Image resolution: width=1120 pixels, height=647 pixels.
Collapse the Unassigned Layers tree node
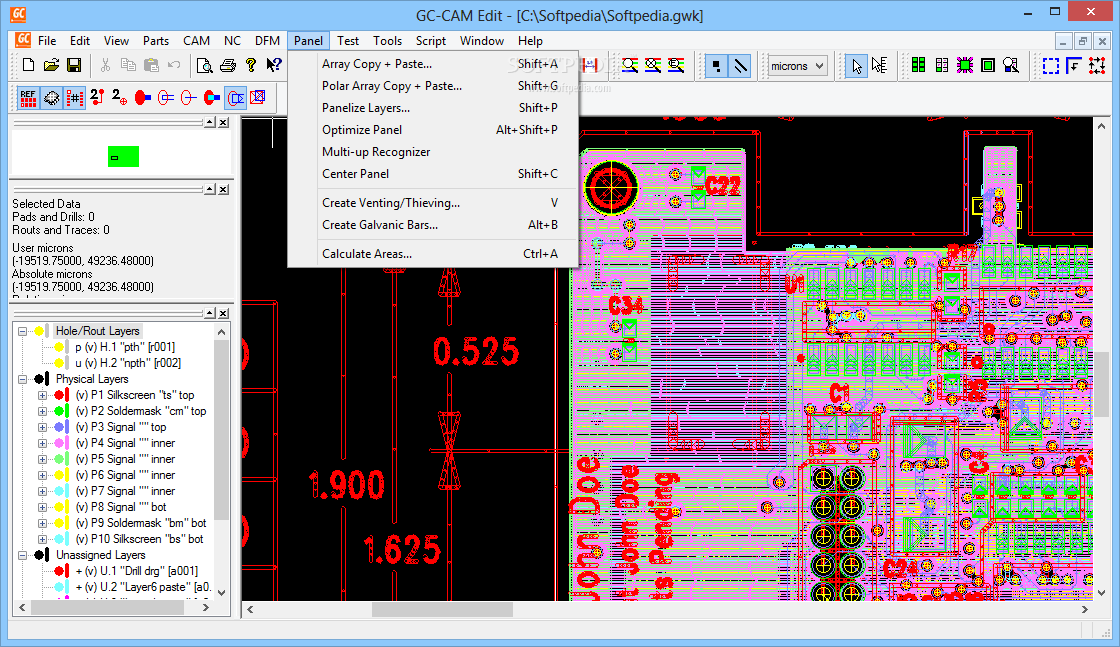(x=22, y=555)
